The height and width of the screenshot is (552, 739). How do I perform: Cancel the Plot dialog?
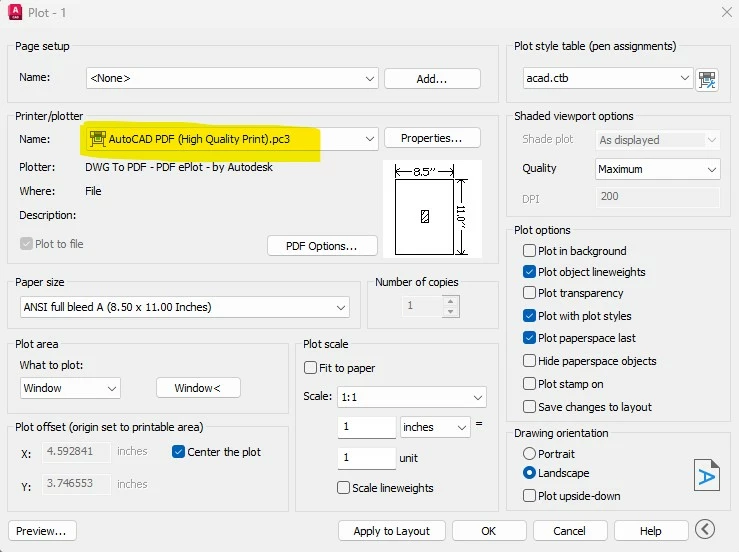[x=570, y=531]
